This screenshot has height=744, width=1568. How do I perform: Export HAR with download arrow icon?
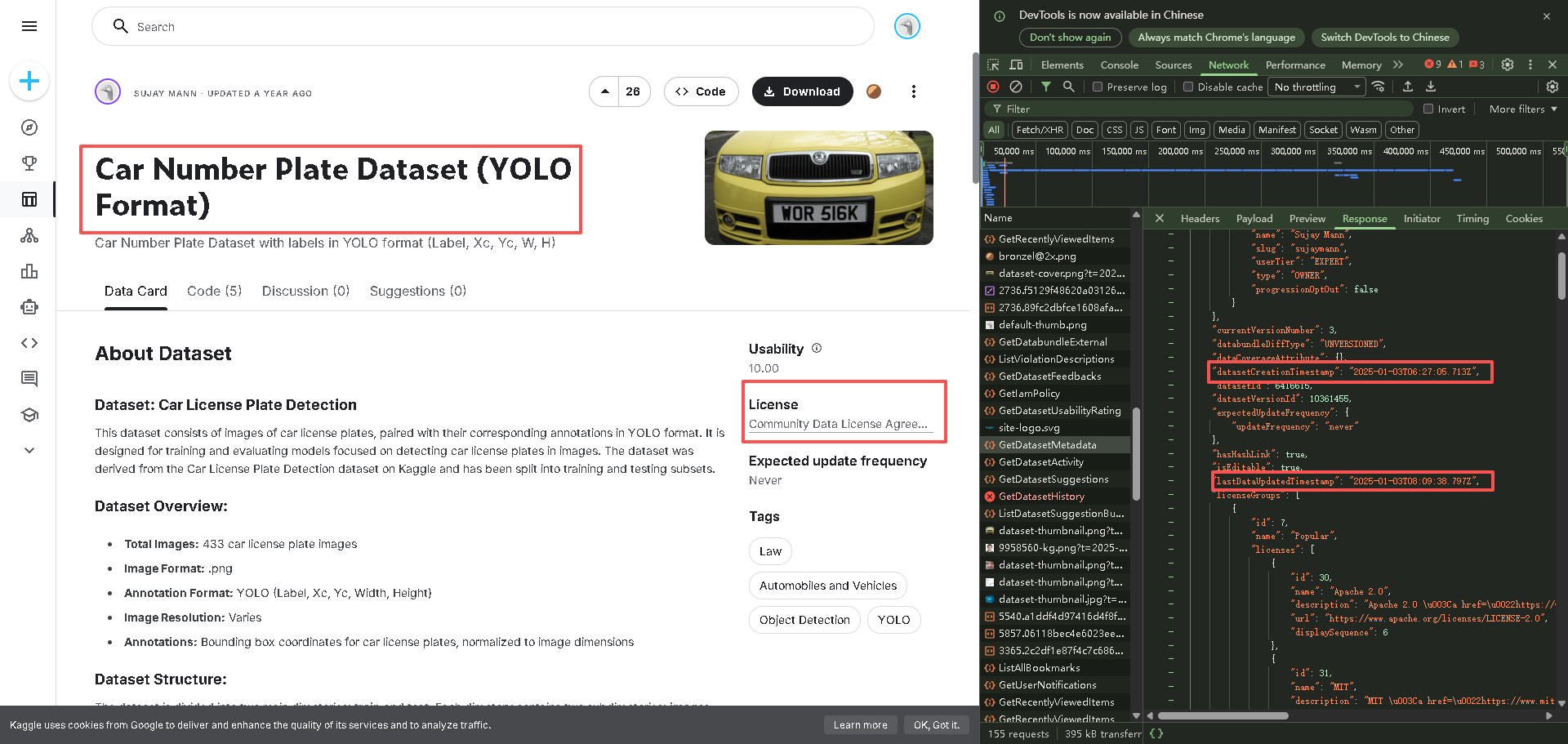pos(1431,87)
